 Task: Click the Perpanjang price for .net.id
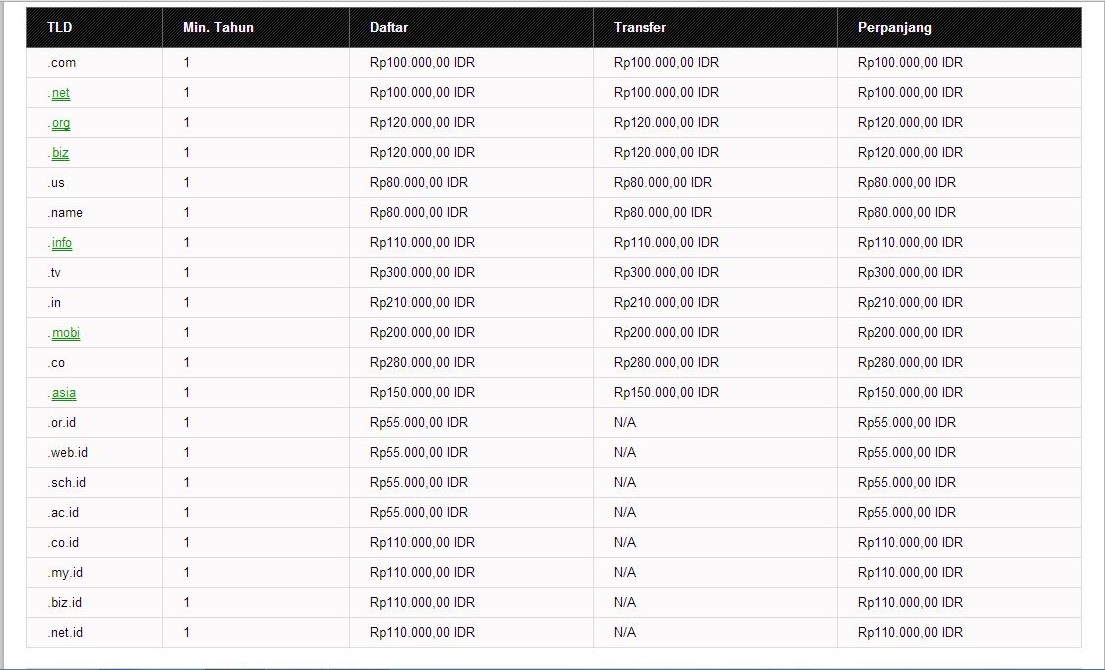coord(910,633)
